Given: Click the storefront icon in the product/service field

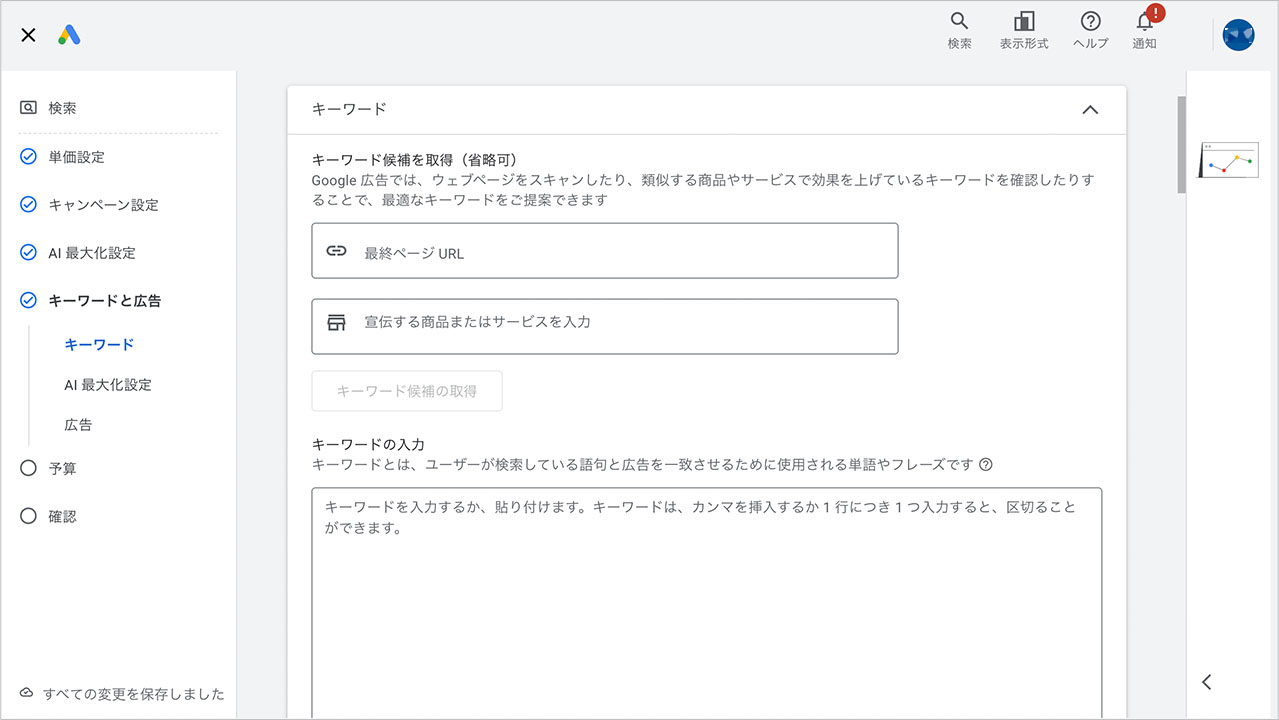Looking at the screenshot, I should click(x=336, y=325).
